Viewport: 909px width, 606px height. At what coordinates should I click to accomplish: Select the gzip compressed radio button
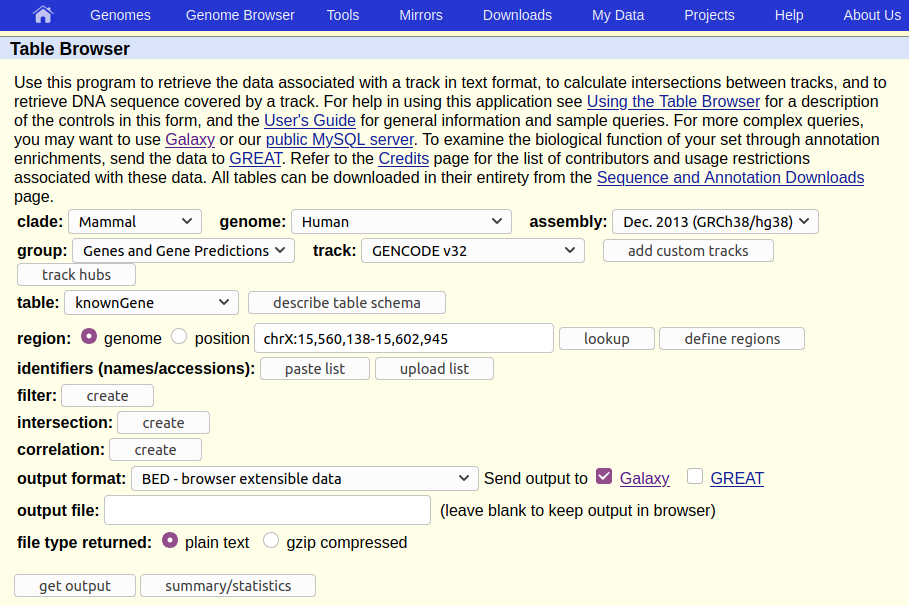point(271,540)
